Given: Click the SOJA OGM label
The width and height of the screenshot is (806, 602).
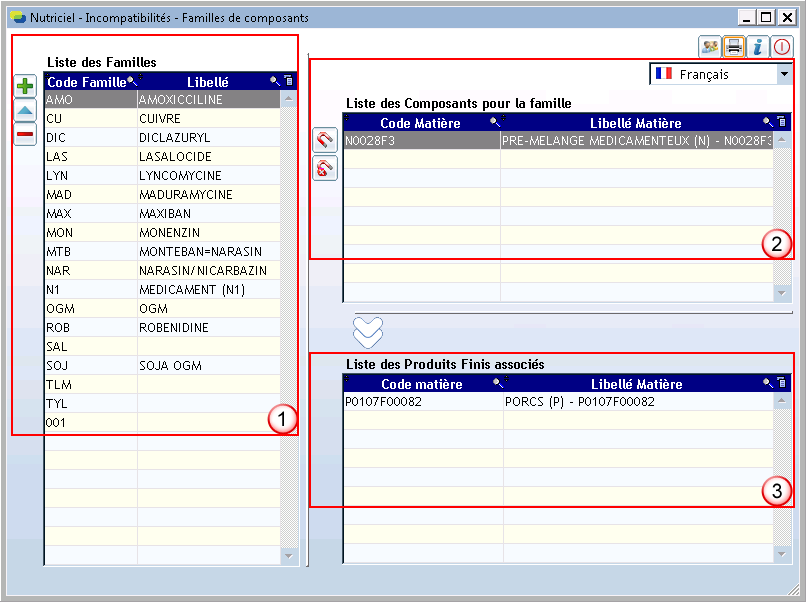Looking at the screenshot, I should coord(170,366).
